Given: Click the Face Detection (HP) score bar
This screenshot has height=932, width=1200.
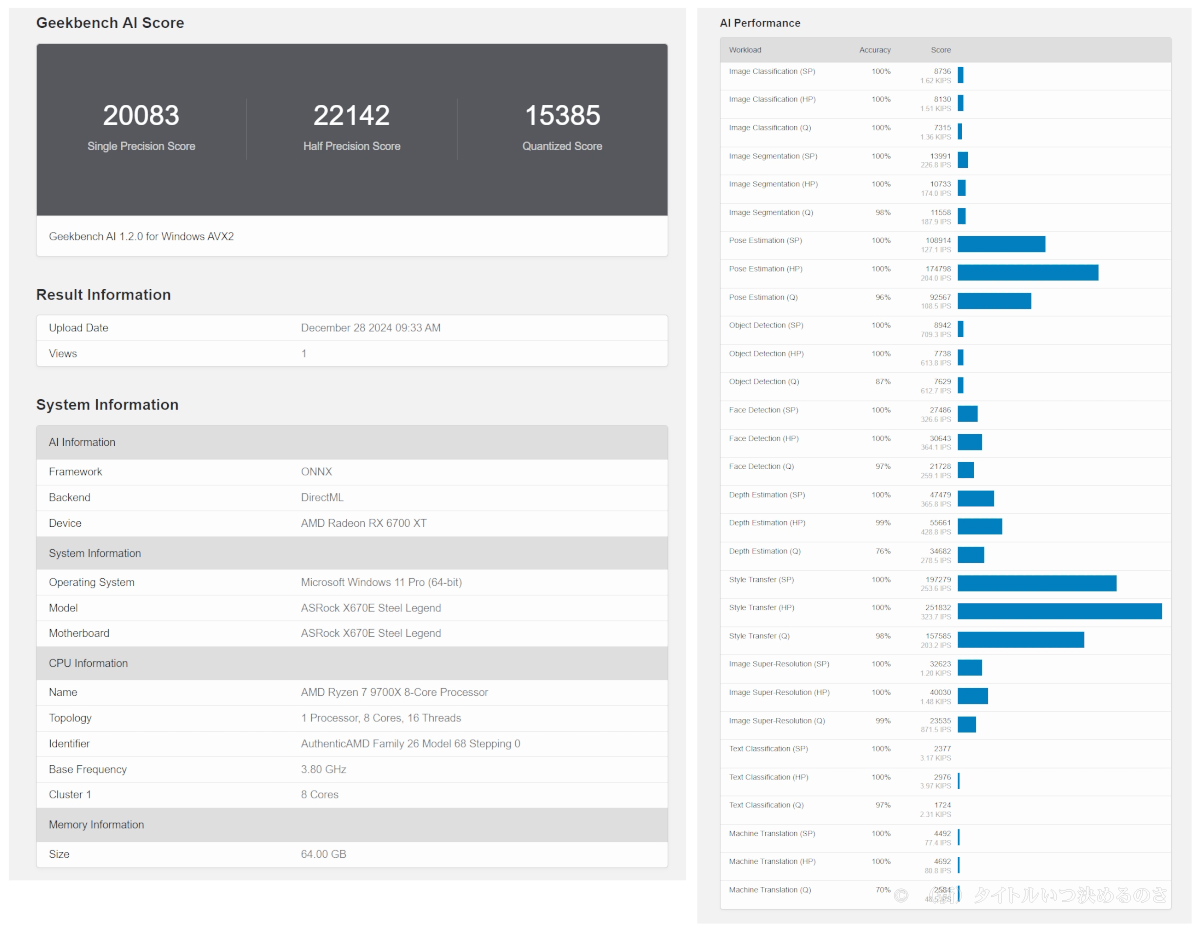Looking at the screenshot, I should pos(970,442).
